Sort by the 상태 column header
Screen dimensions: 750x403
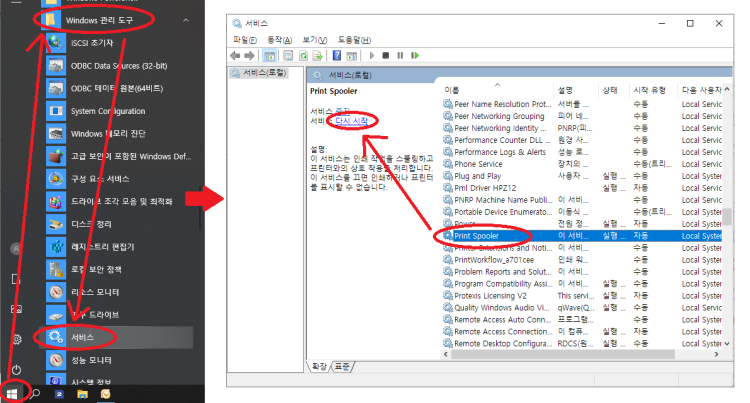coord(614,90)
